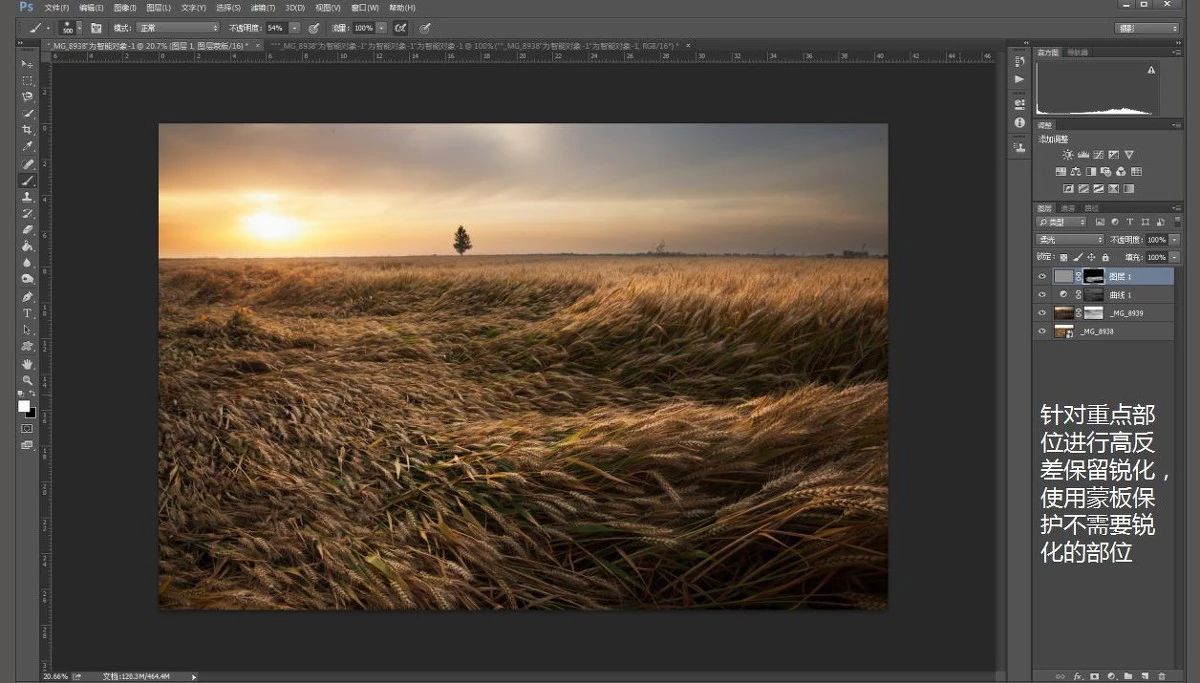Select the Crop tool
1200x683 pixels.
tap(28, 130)
